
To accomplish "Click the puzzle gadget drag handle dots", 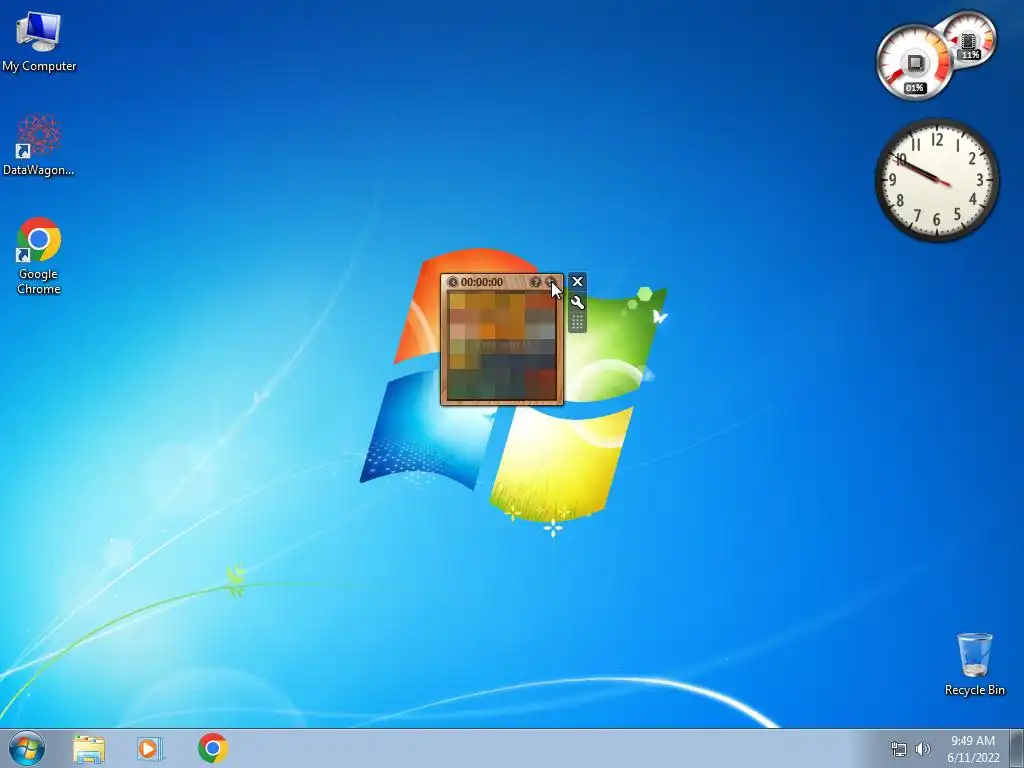I will point(577,323).
